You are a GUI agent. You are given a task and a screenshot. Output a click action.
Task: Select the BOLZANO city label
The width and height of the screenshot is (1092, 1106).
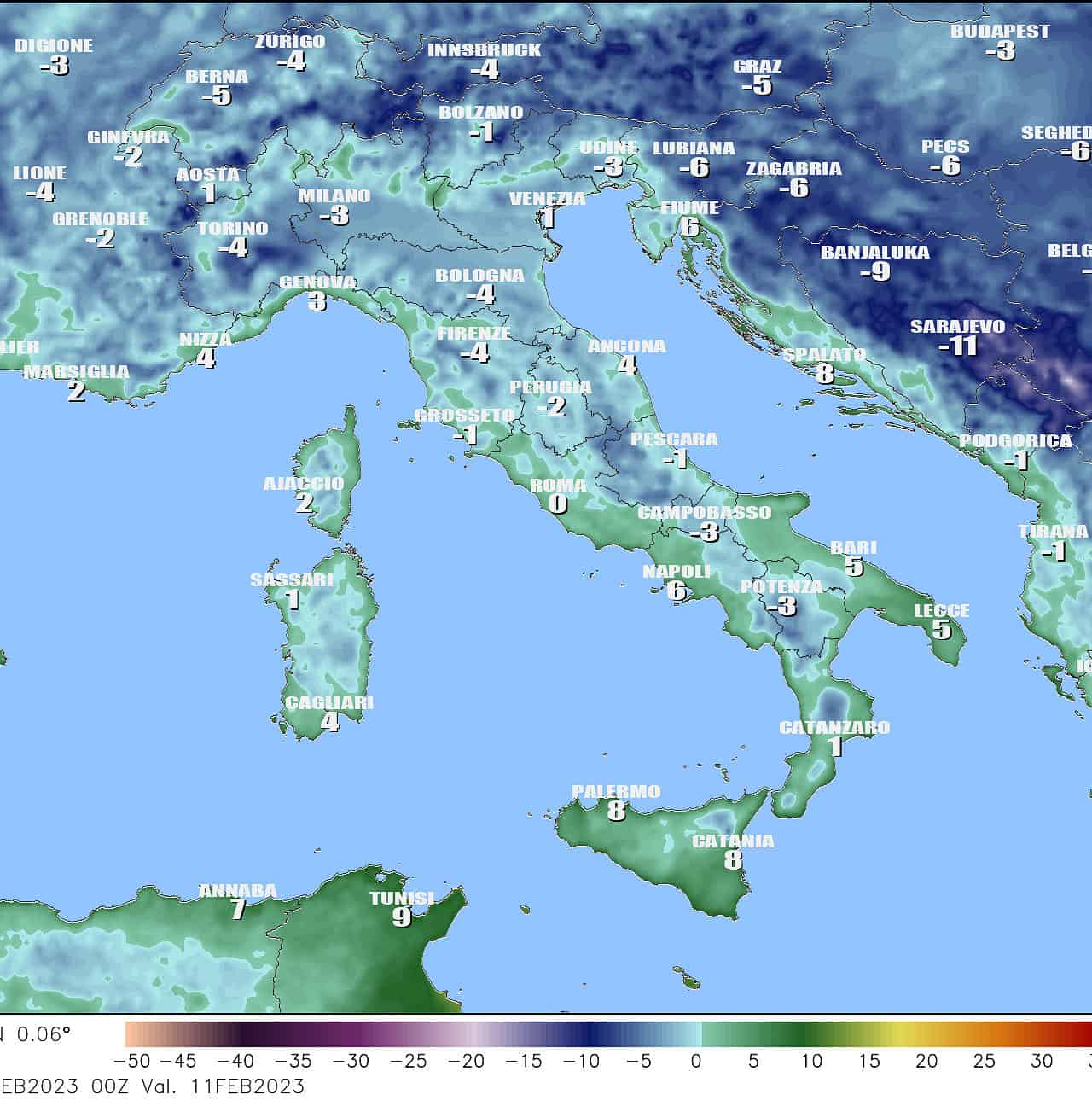pos(481,113)
